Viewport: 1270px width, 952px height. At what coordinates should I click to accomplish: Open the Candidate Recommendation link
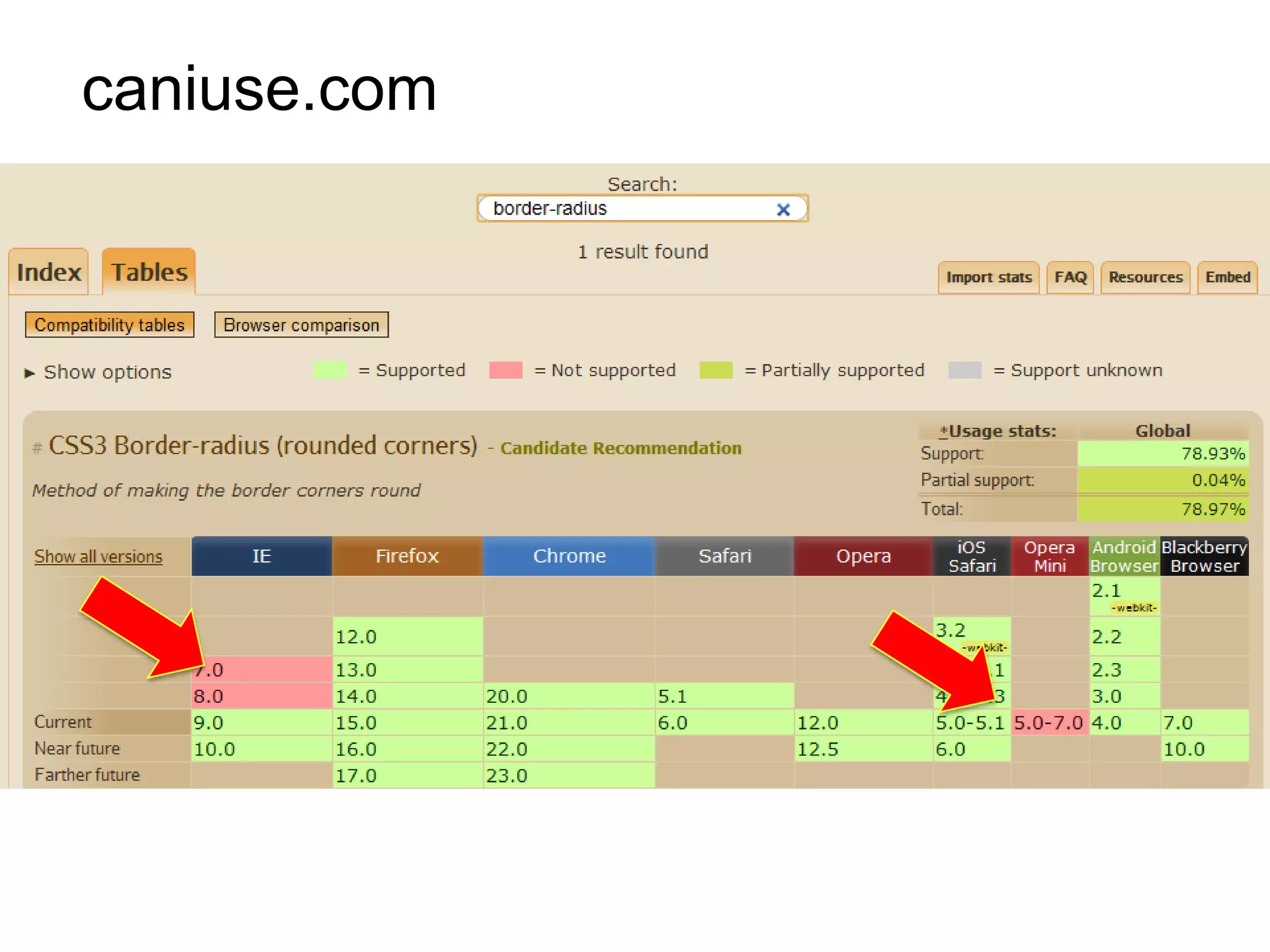621,448
